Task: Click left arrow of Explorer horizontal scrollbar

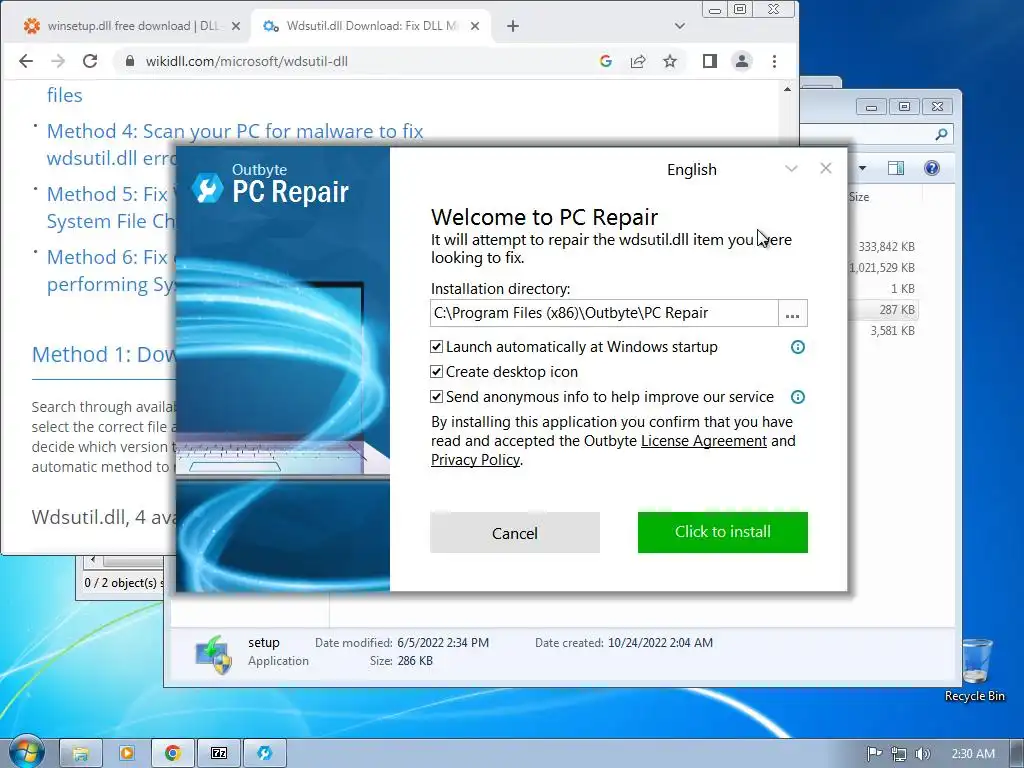Action: (x=93, y=560)
